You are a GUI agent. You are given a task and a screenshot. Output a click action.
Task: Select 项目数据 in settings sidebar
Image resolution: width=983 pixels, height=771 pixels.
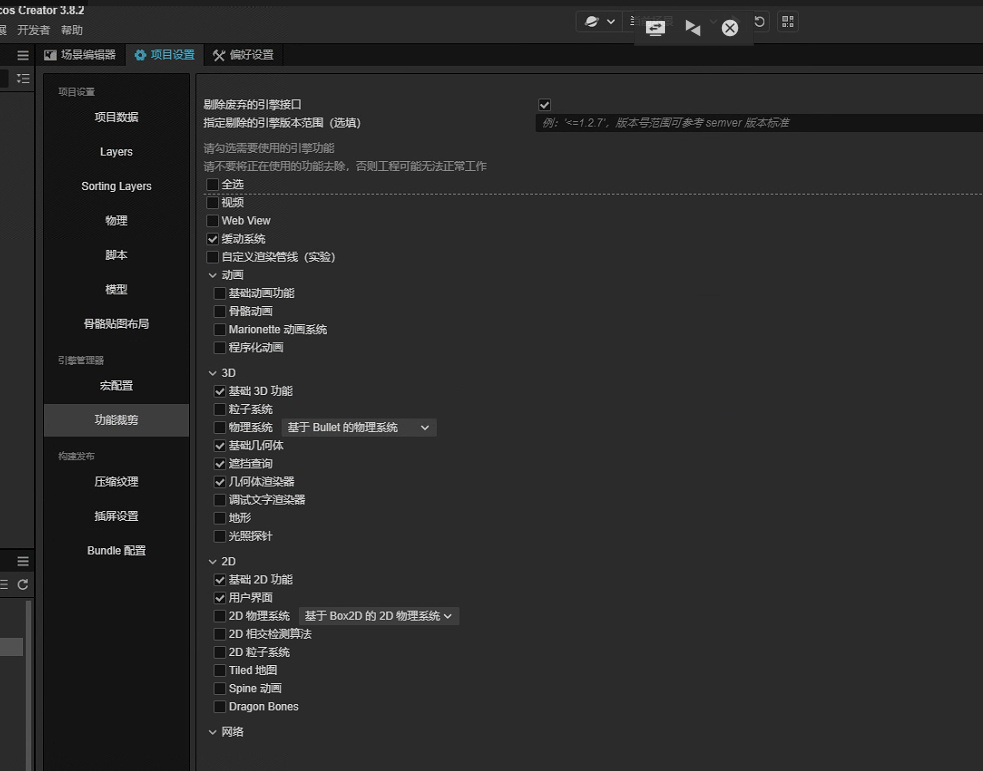coord(116,117)
